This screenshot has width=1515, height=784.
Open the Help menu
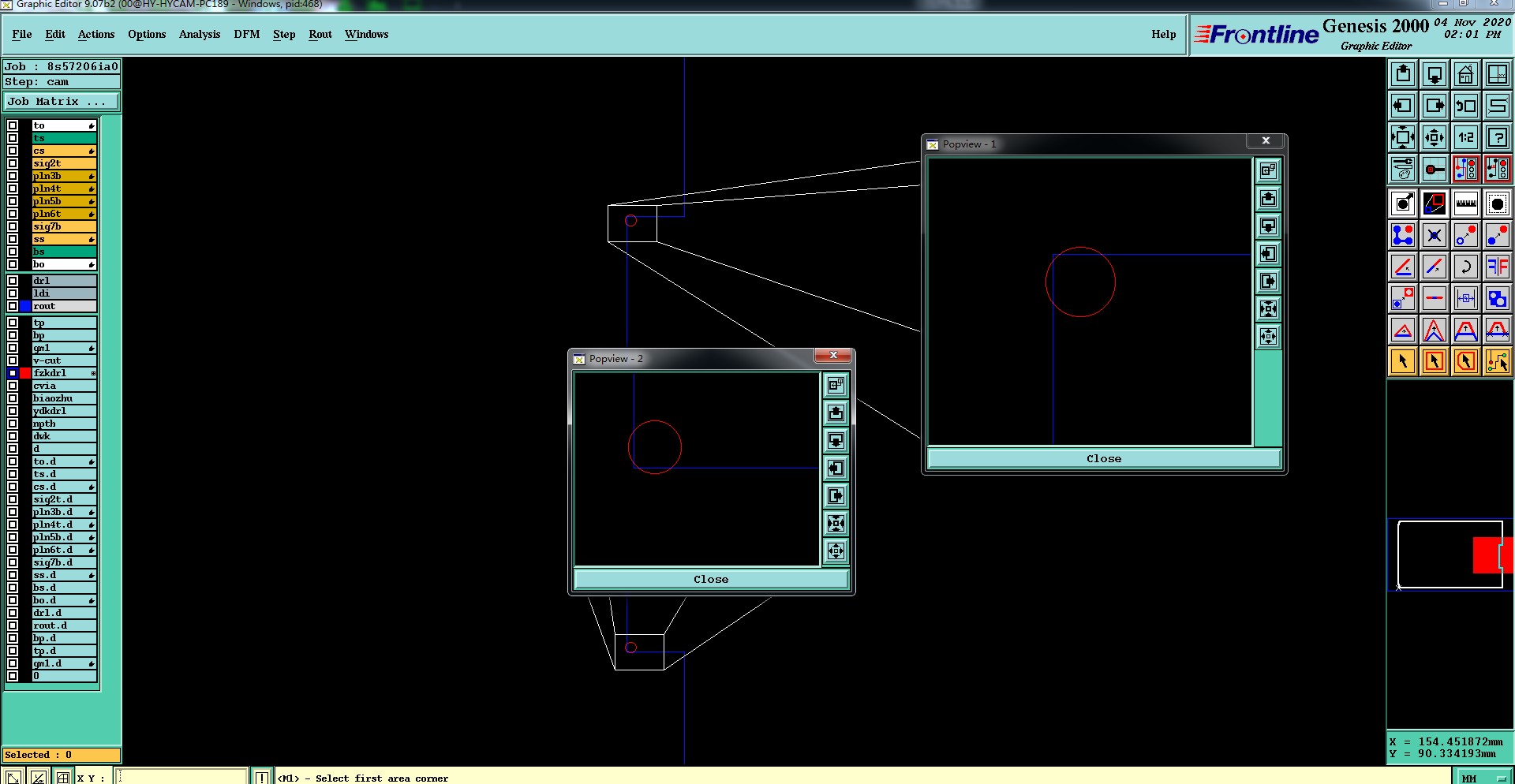click(1164, 34)
